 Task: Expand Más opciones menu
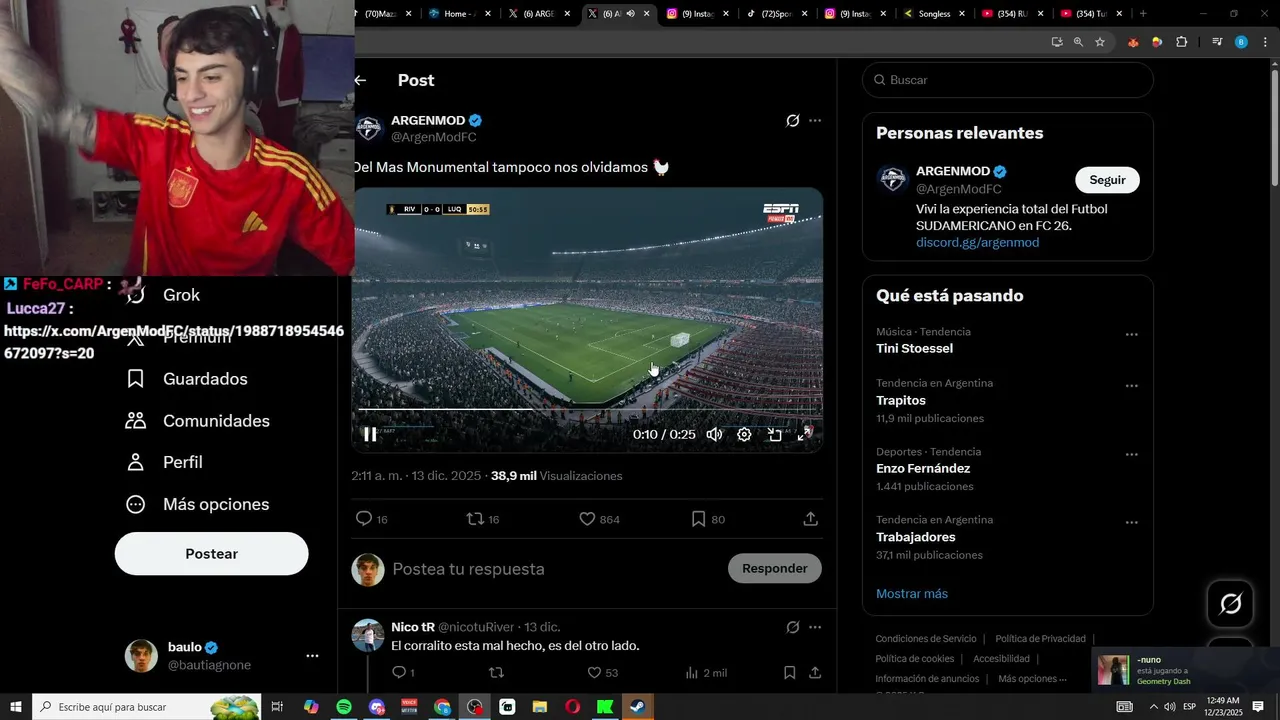198,504
